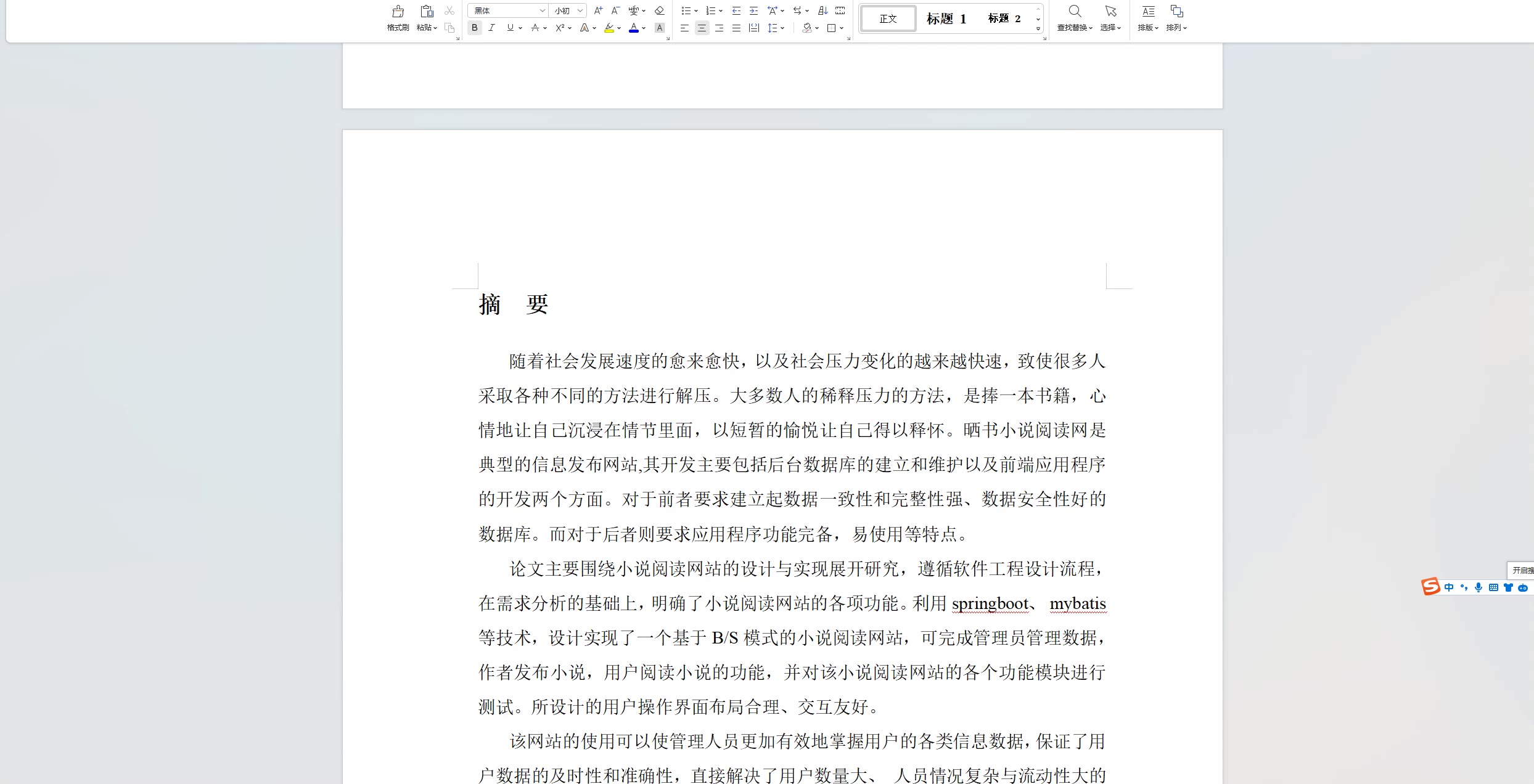Click the Copy icon below scissors
The image size is (1534, 784).
[449, 28]
